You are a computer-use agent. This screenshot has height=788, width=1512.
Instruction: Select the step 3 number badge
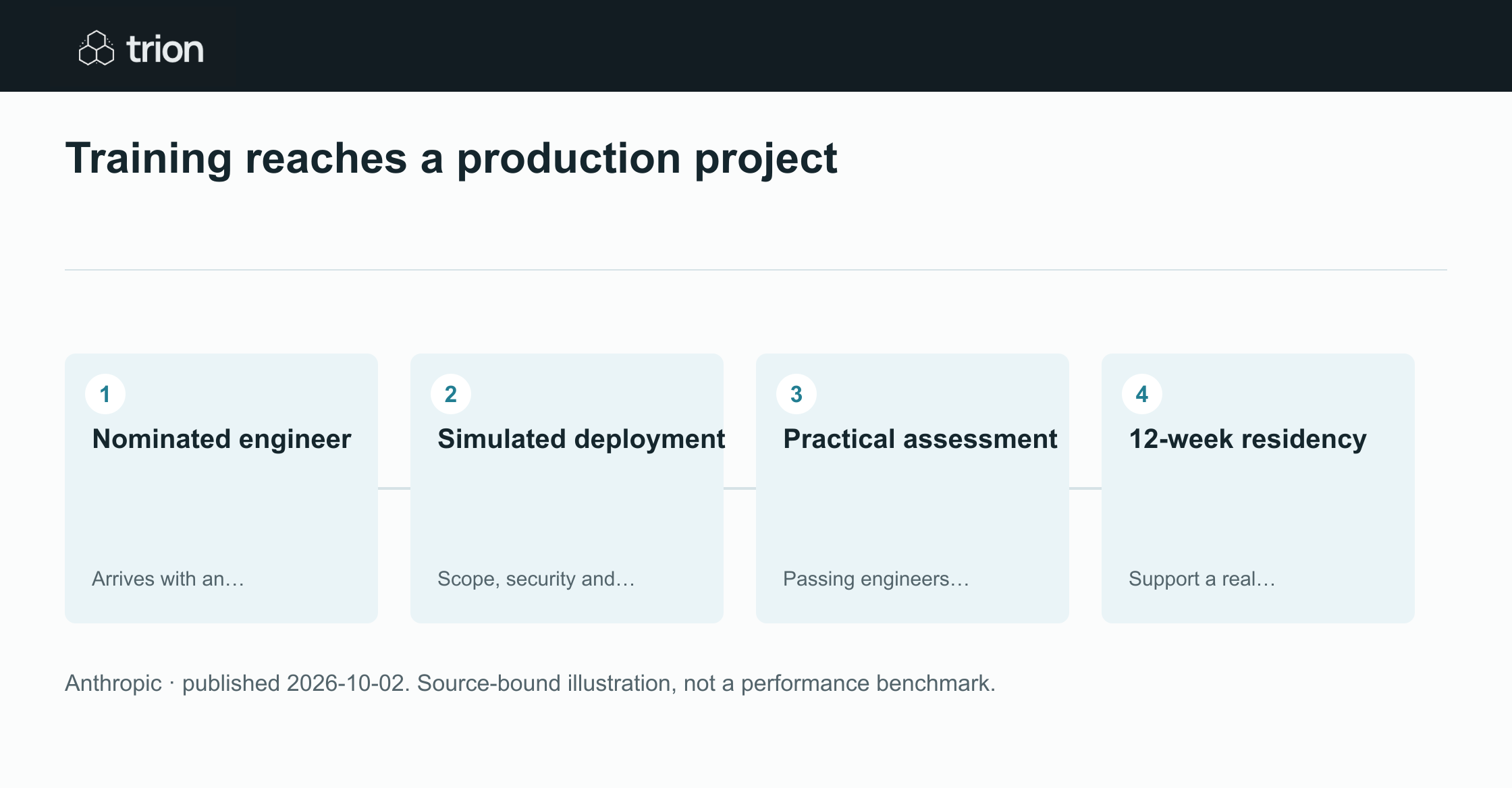coord(796,394)
